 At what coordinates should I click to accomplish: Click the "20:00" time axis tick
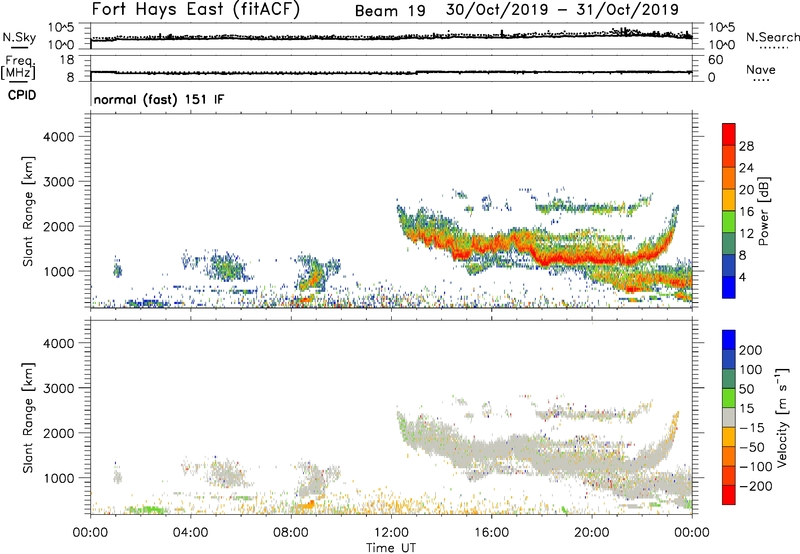[x=592, y=533]
